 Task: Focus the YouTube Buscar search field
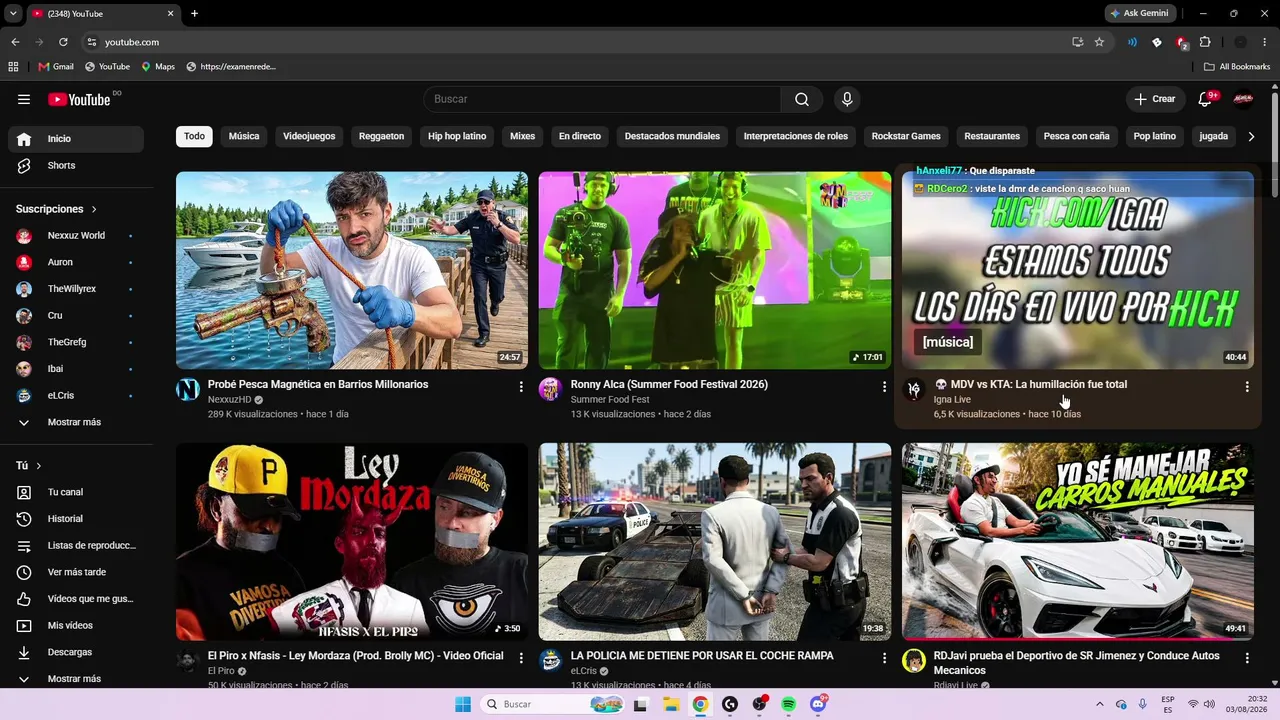[603, 99]
